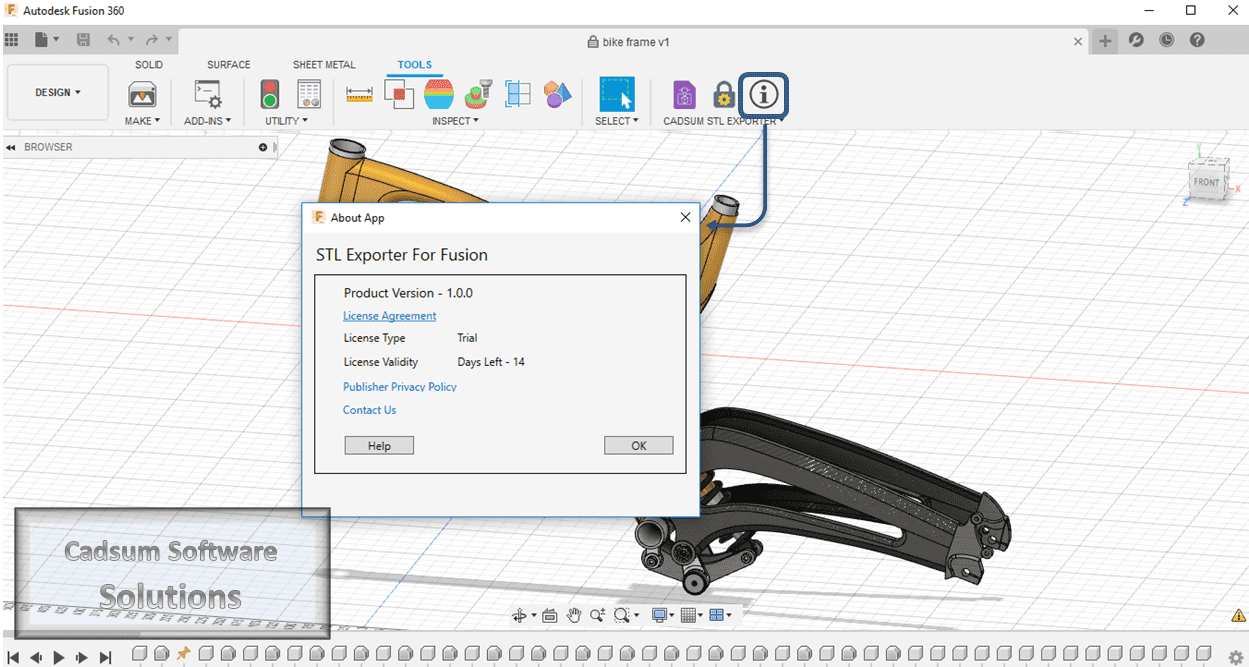Switch to the SURFACE tab
Image resolution: width=1249 pixels, height=667 pixels.
coord(228,64)
